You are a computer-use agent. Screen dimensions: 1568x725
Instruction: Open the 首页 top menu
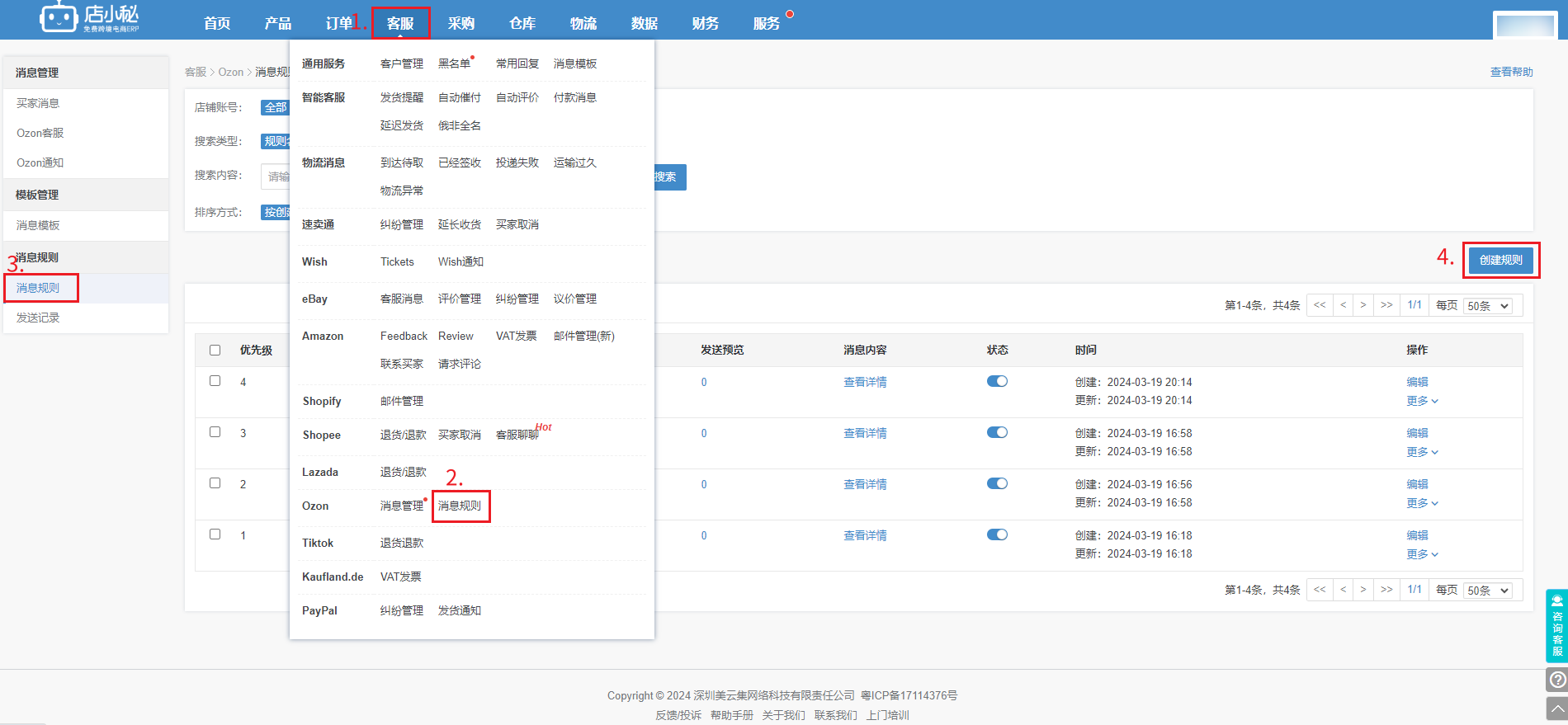click(217, 23)
